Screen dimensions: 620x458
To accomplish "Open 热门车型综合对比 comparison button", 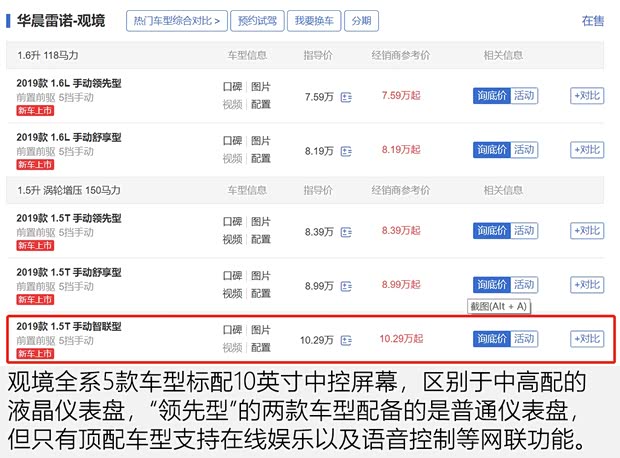I will coord(177,21).
